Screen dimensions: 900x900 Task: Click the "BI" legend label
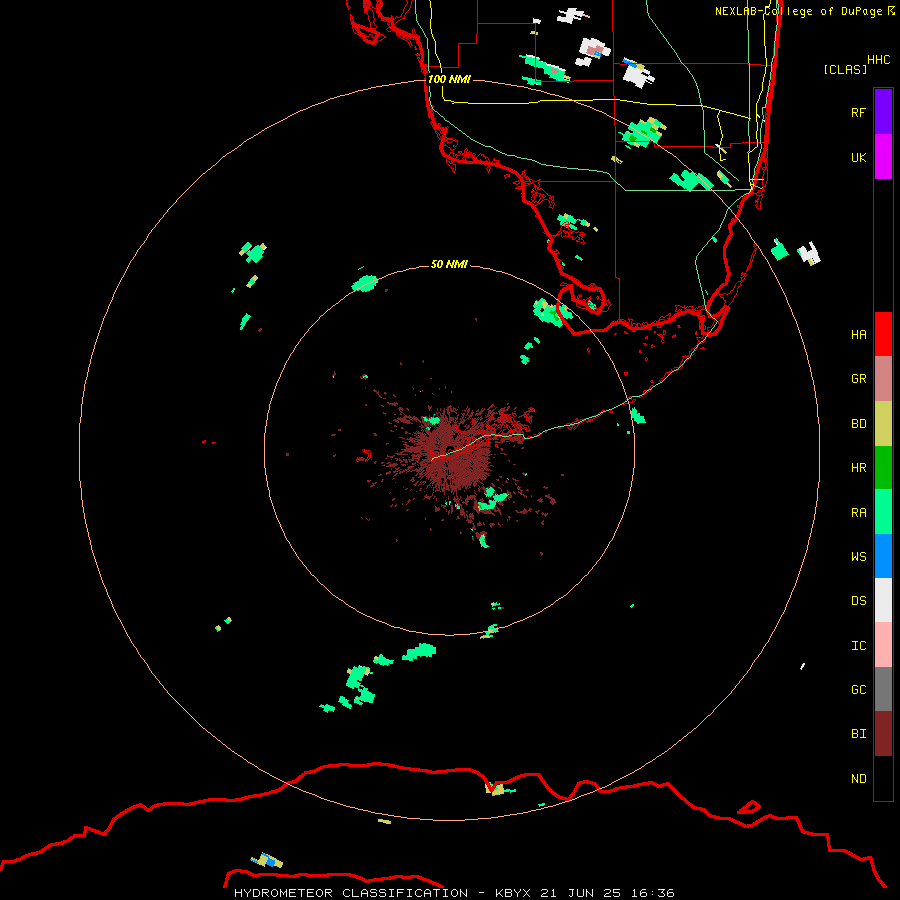tap(858, 734)
